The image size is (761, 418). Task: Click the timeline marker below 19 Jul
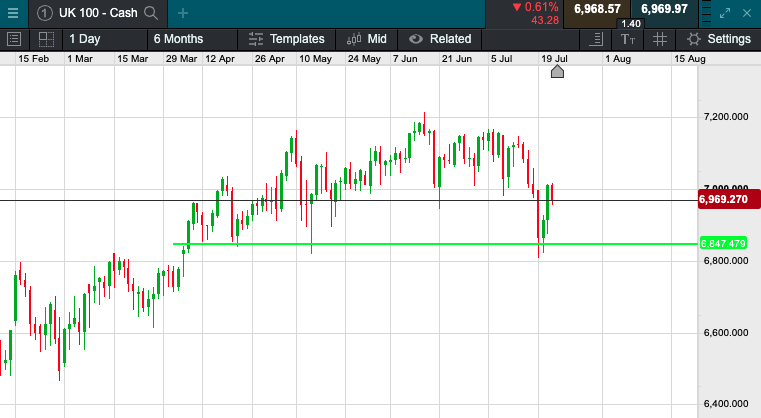click(x=557, y=72)
